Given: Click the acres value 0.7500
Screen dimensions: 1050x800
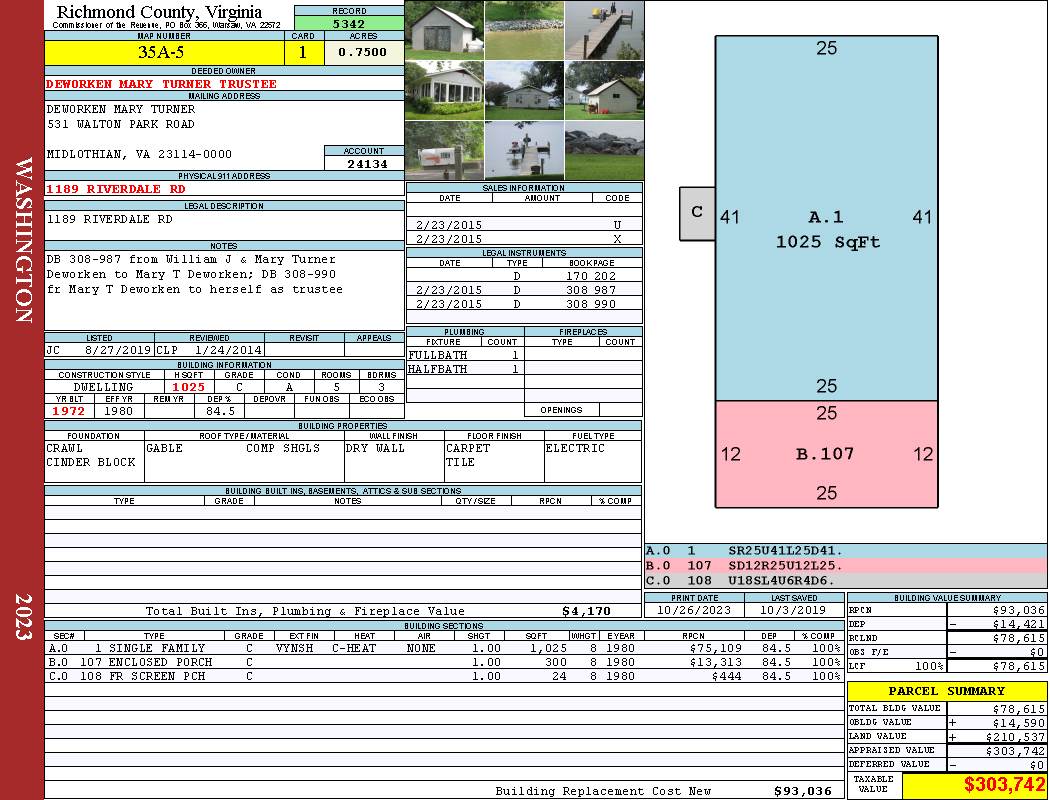Looking at the screenshot, I should [364, 52].
